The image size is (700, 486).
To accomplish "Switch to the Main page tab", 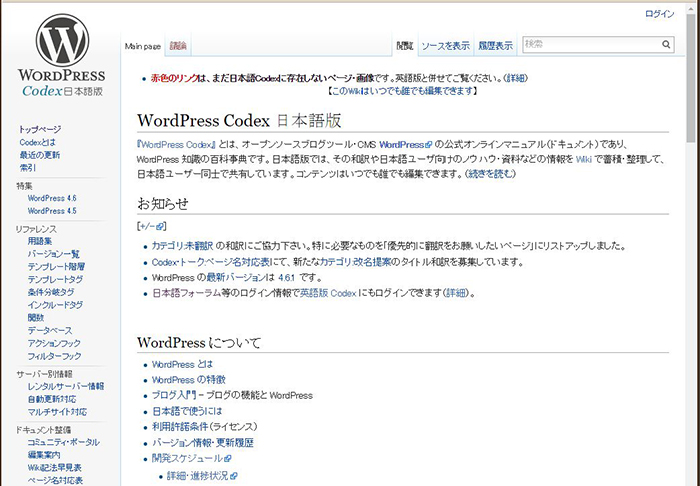I will 142,46.
